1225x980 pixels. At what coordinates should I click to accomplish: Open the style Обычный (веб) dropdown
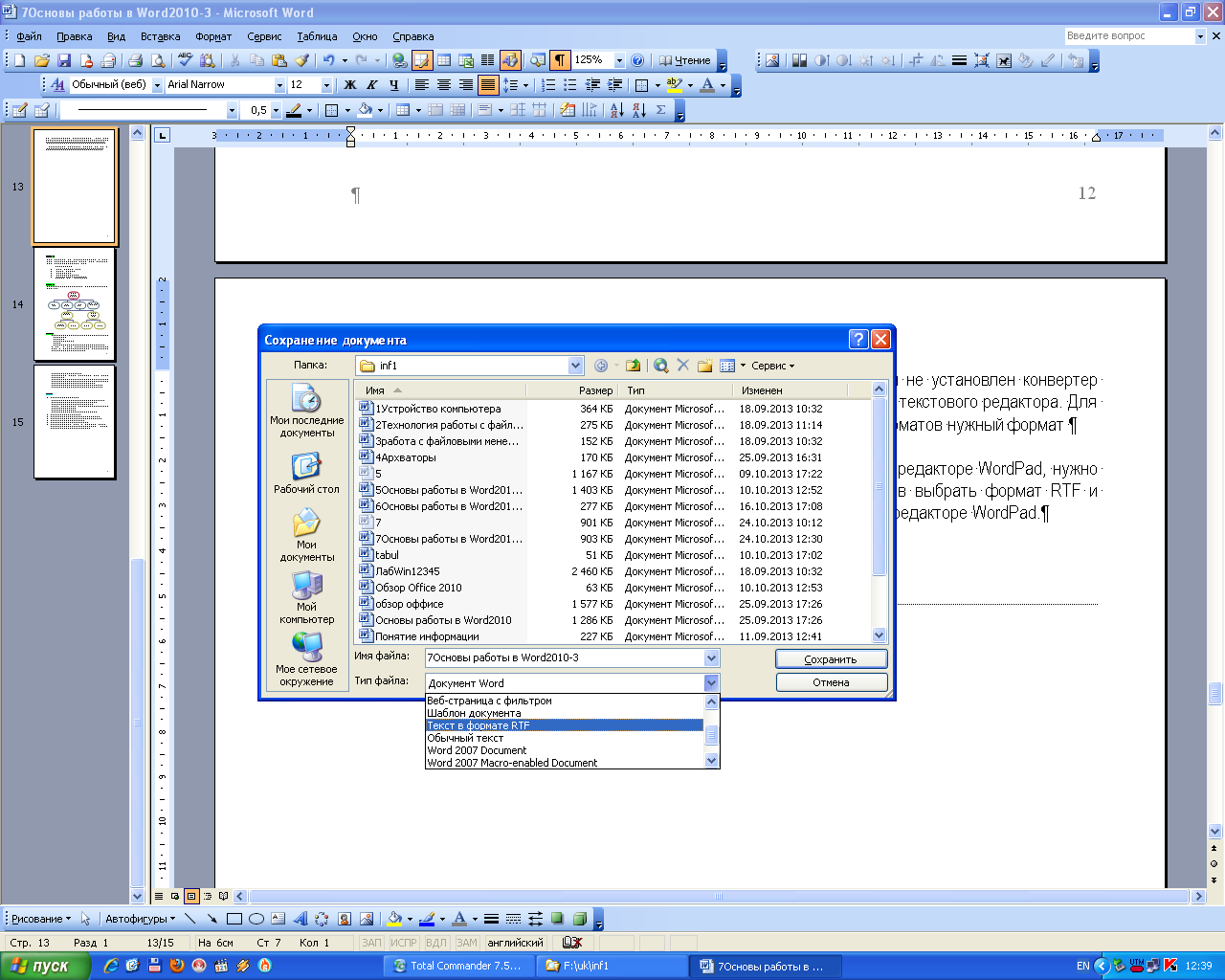pyautogui.click(x=157, y=85)
